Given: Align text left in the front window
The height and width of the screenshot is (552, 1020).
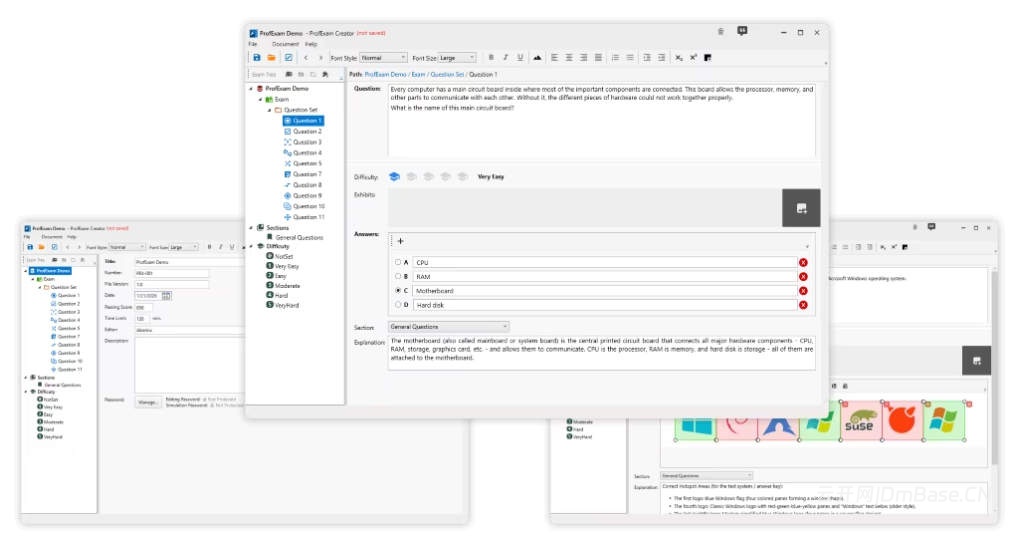Looking at the screenshot, I should click(554, 58).
